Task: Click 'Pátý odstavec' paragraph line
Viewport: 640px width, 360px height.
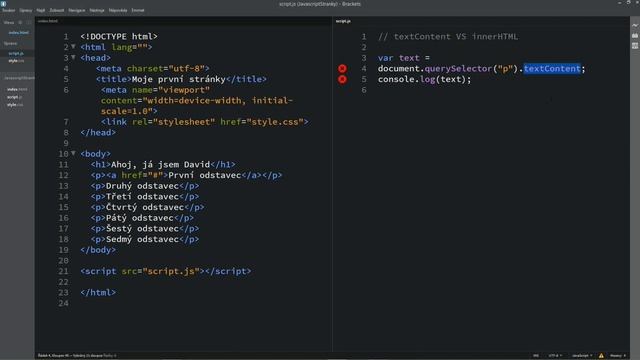Action: [x=142, y=218]
